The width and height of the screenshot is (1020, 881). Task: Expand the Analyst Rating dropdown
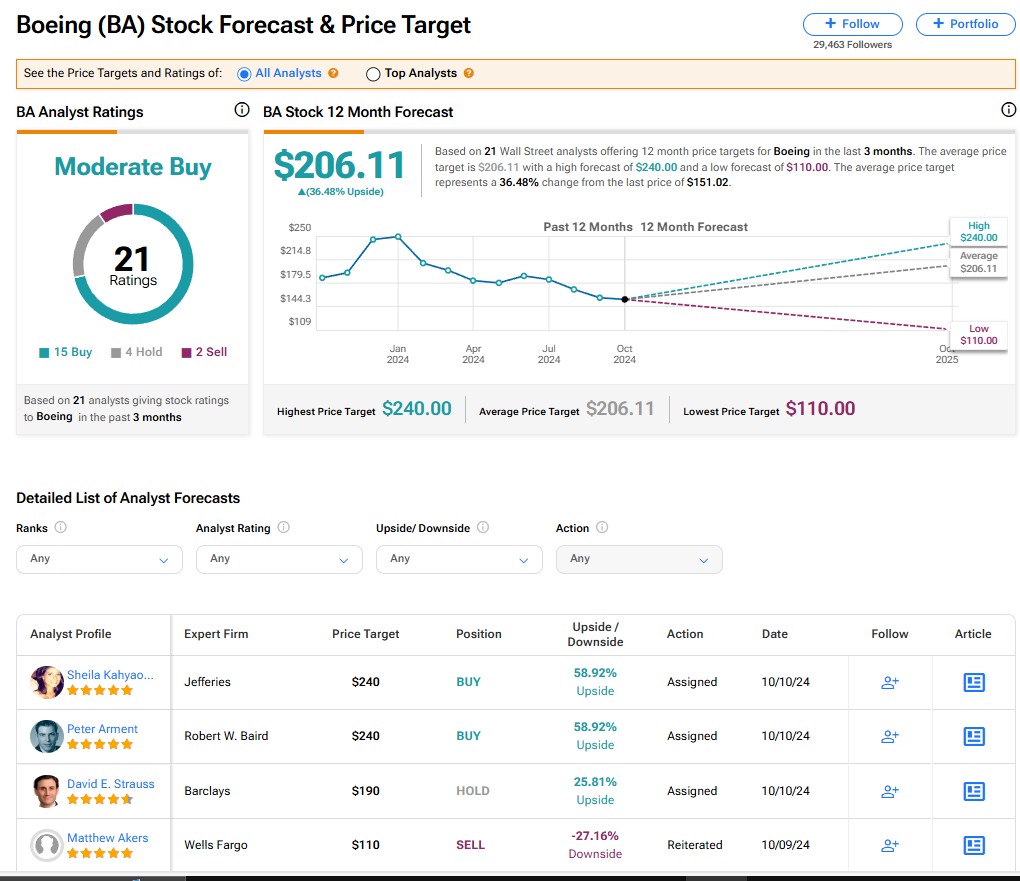tap(279, 559)
